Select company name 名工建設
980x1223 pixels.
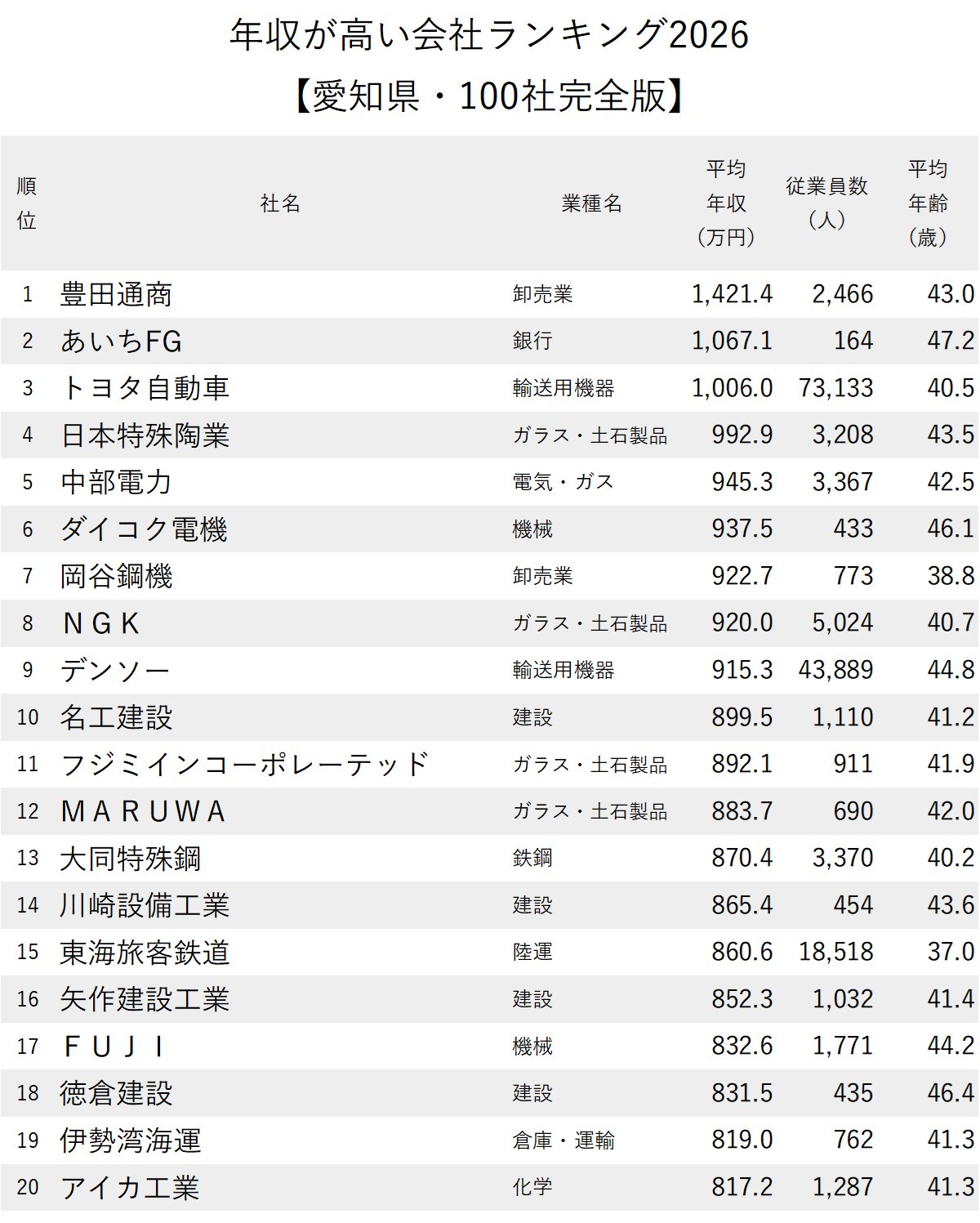(116, 717)
